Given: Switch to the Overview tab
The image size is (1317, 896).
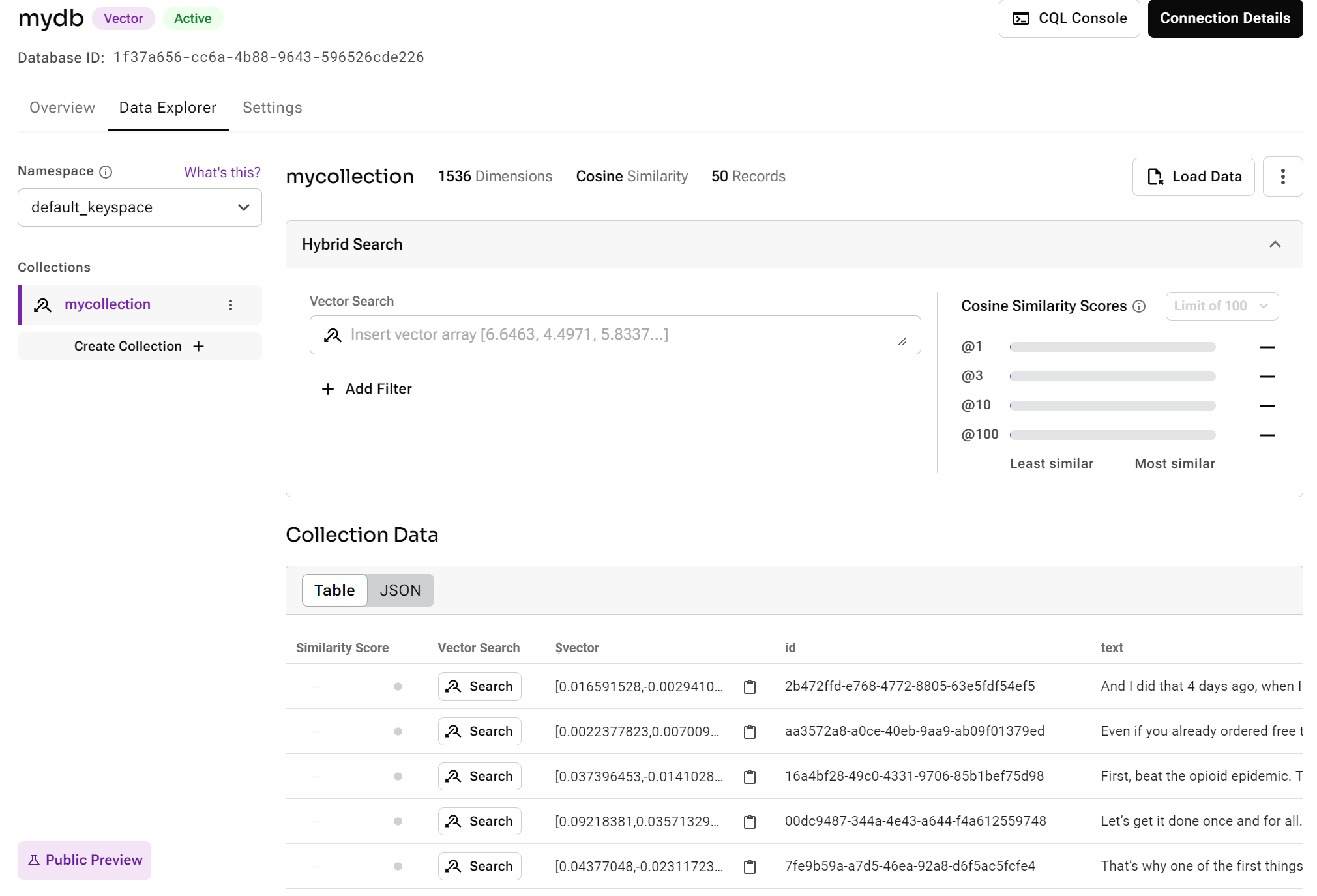Looking at the screenshot, I should tap(62, 108).
